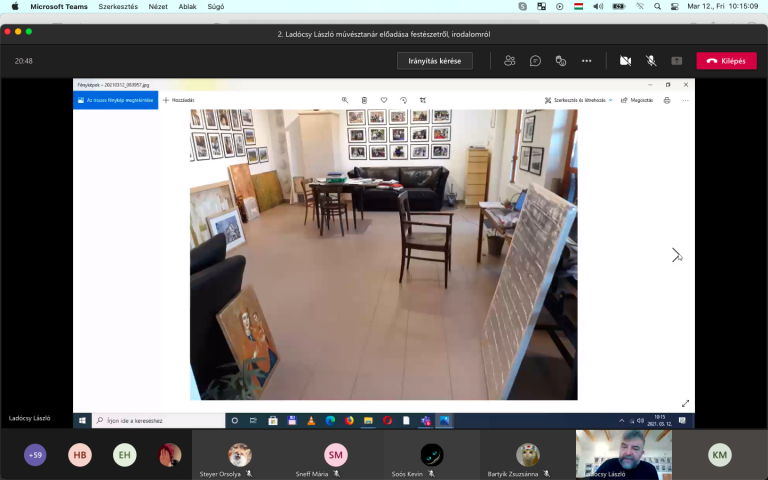This screenshot has height=480, width=768.
Task: Click the zoom magnifier in photo viewer
Action: [345, 100]
